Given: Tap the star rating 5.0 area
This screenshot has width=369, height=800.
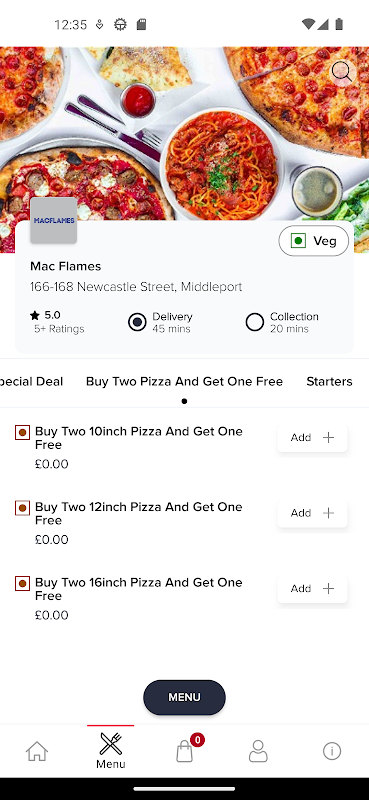Looking at the screenshot, I should [x=57, y=321].
